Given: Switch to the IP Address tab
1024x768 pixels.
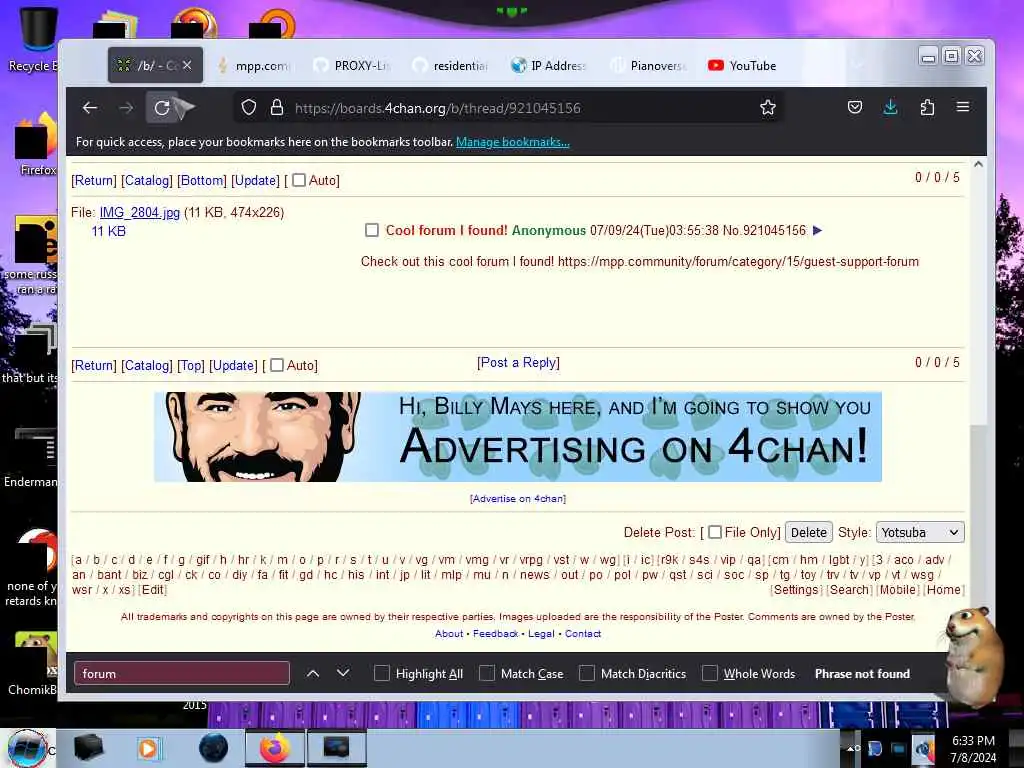Looking at the screenshot, I should point(550,65).
